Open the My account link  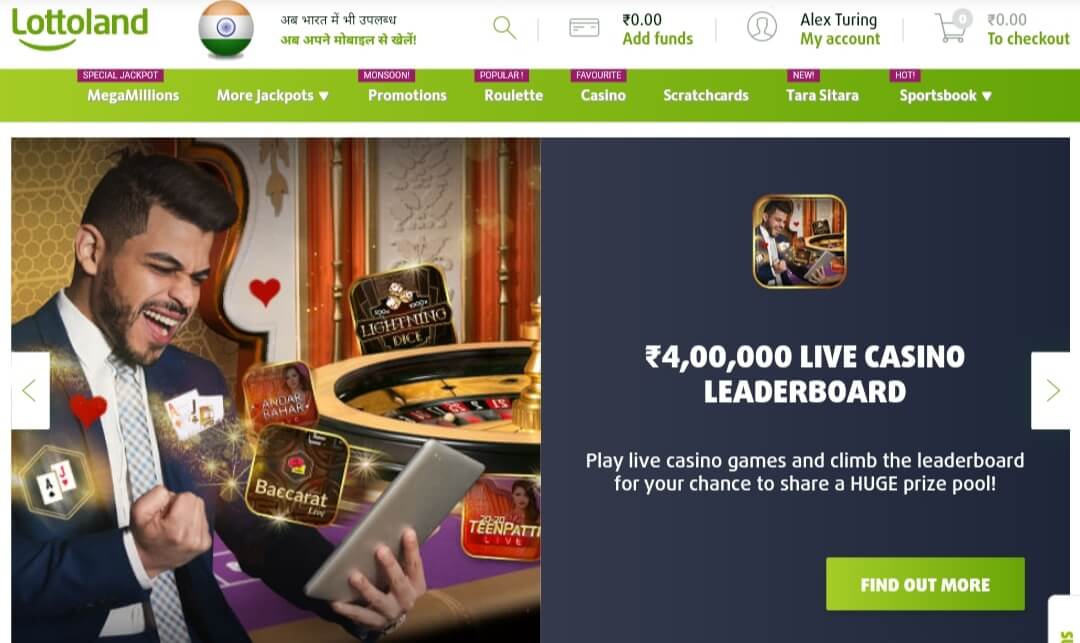(840, 39)
